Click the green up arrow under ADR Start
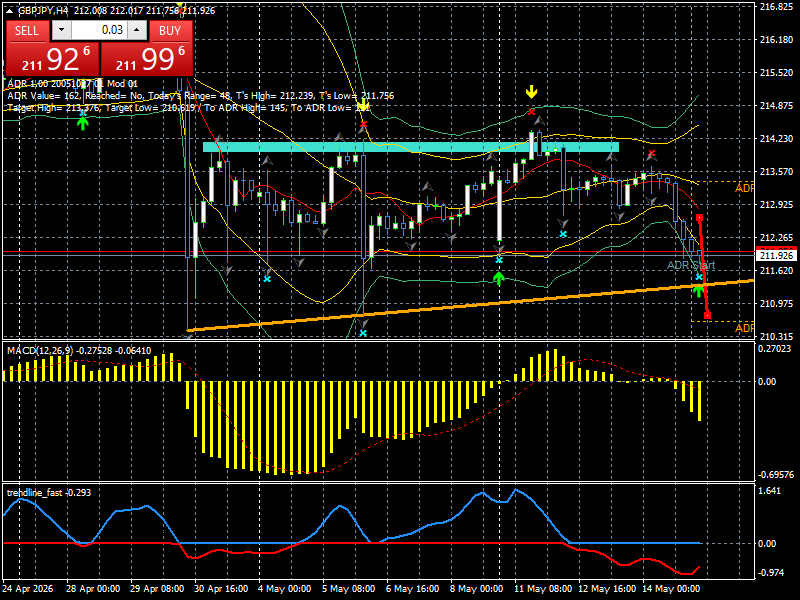Image resolution: width=800 pixels, height=600 pixels. pos(699,291)
